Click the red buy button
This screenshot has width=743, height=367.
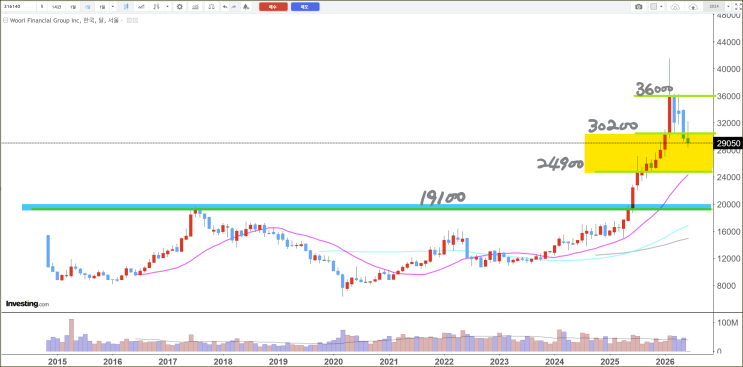pyautogui.click(x=273, y=7)
